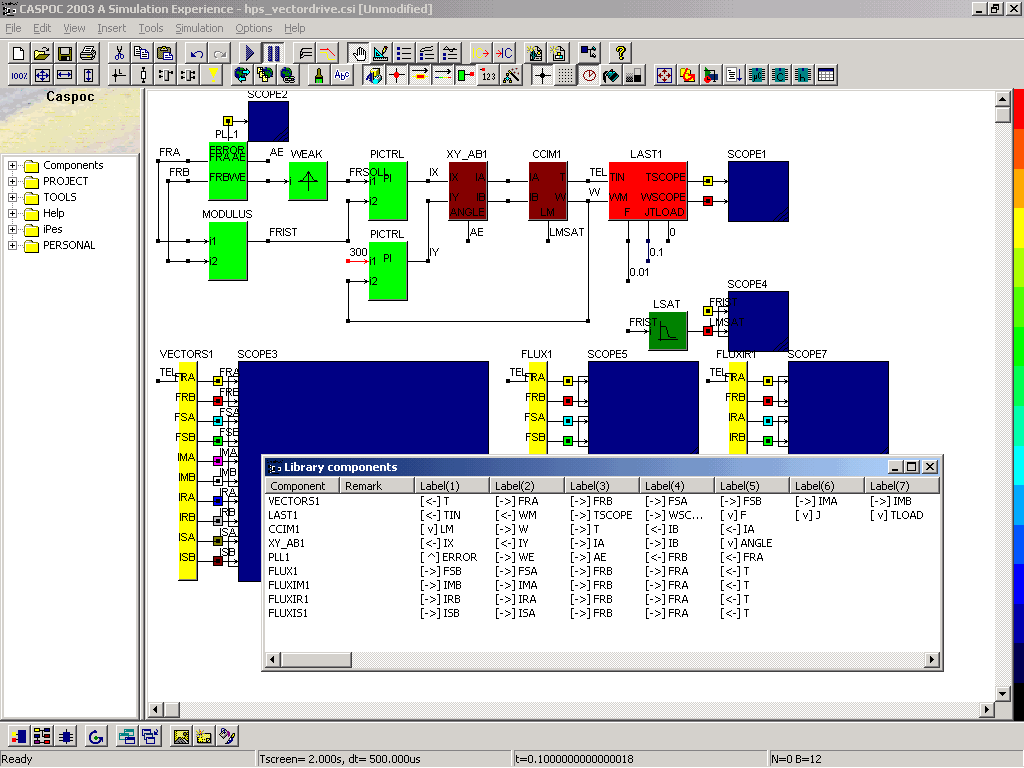This screenshot has width=1024, height=768.
Task: Open the Simulation menu
Action: pos(199,28)
